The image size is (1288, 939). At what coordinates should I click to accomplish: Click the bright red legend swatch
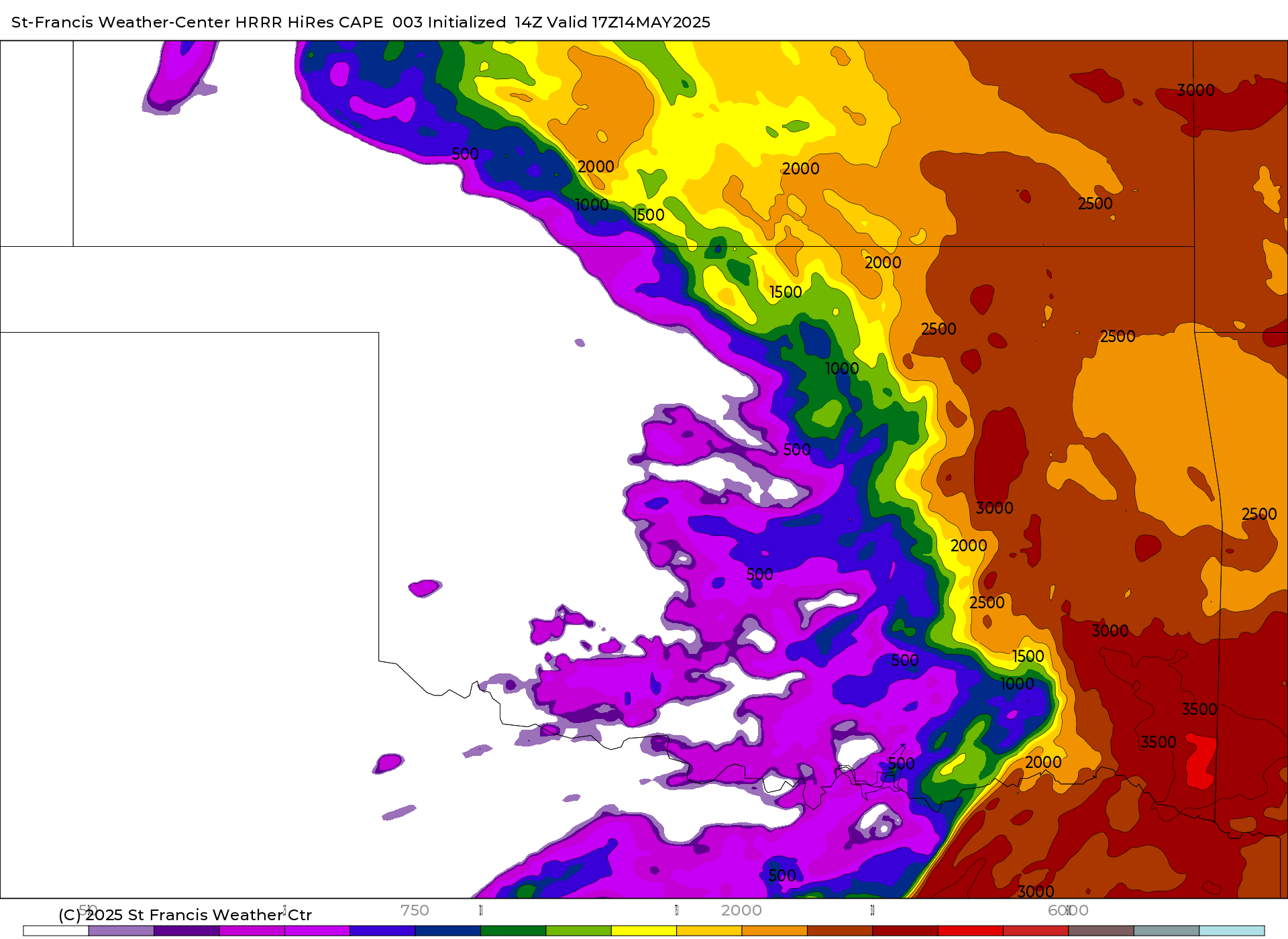pyautogui.click(x=971, y=930)
